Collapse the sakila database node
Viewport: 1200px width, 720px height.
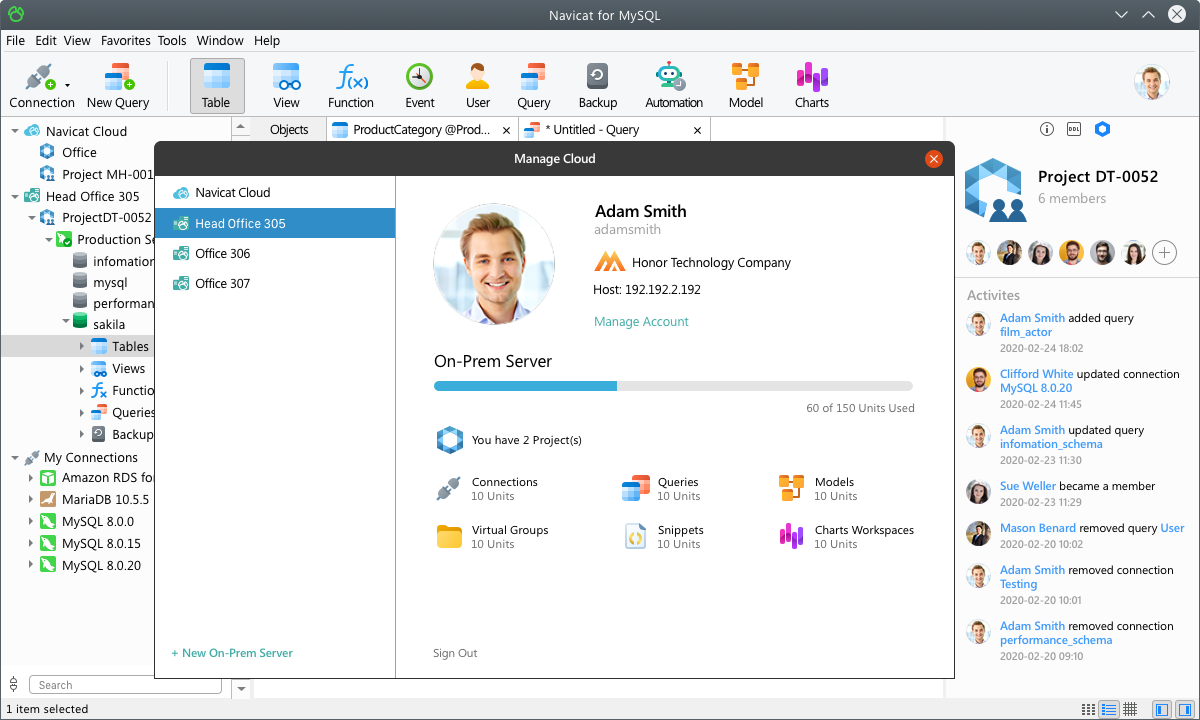point(66,321)
